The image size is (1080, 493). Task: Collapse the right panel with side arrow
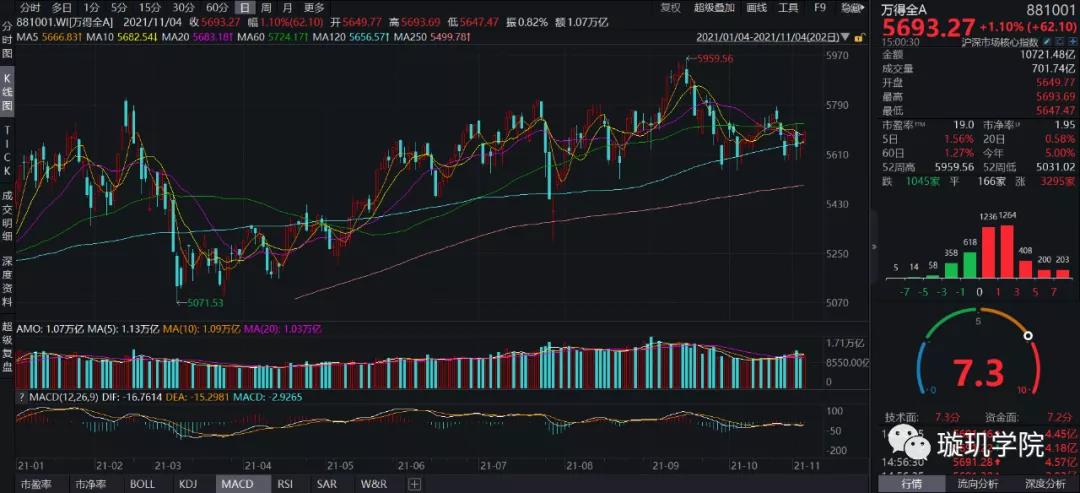coord(875,246)
